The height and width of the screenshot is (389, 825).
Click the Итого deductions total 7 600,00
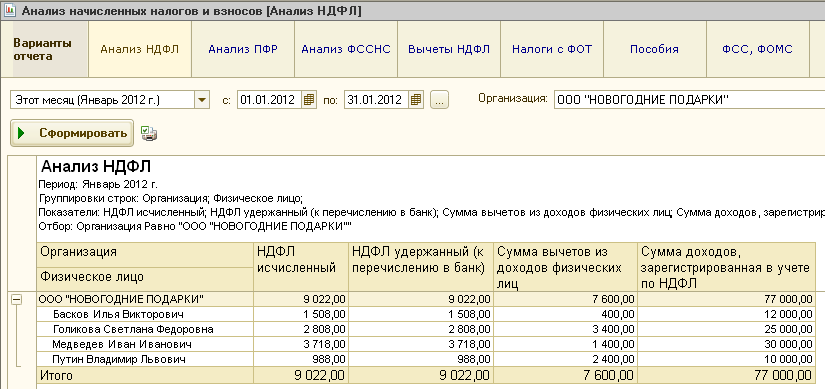tap(608, 375)
